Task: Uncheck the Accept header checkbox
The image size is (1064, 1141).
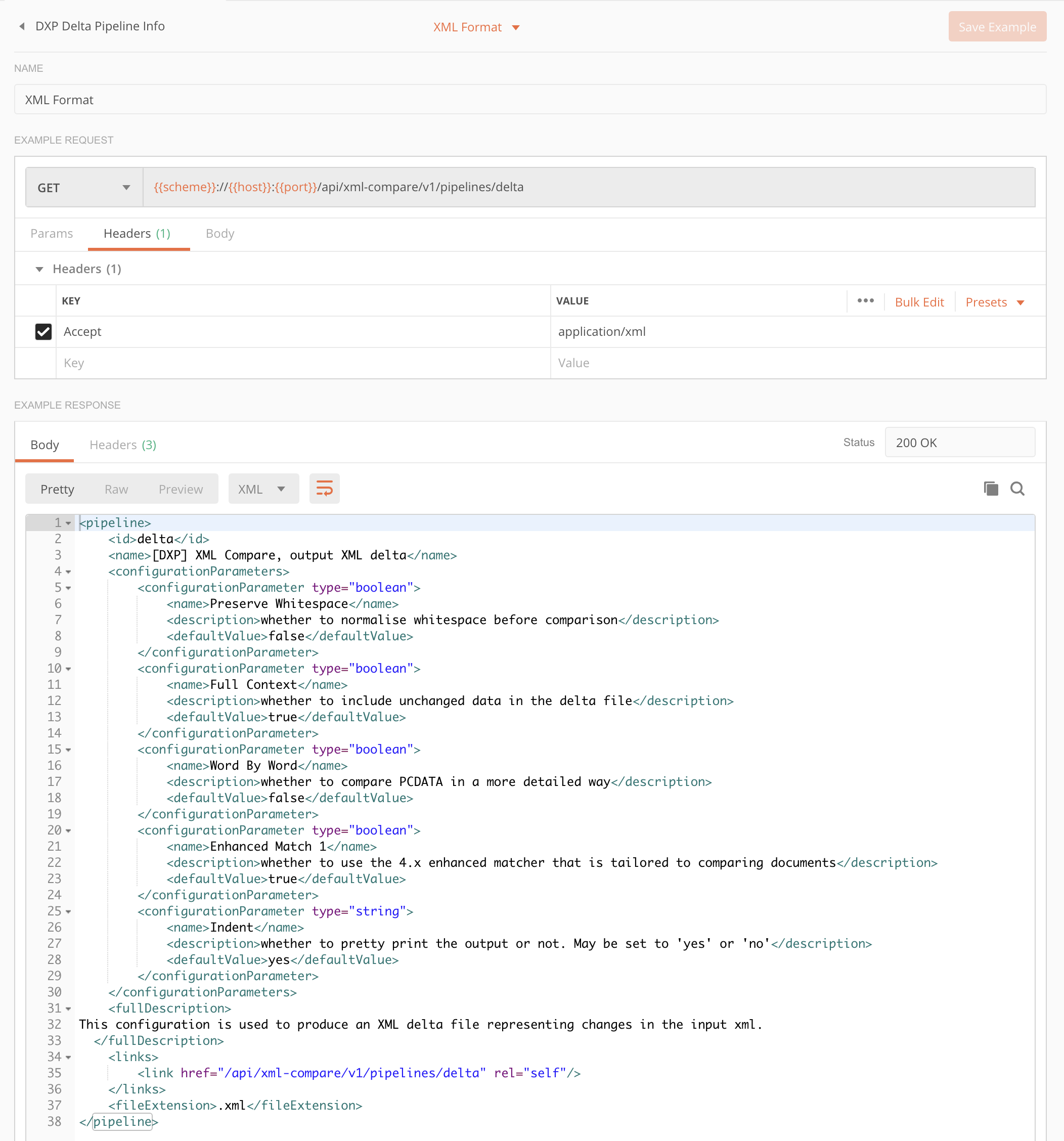Action: coord(43,332)
